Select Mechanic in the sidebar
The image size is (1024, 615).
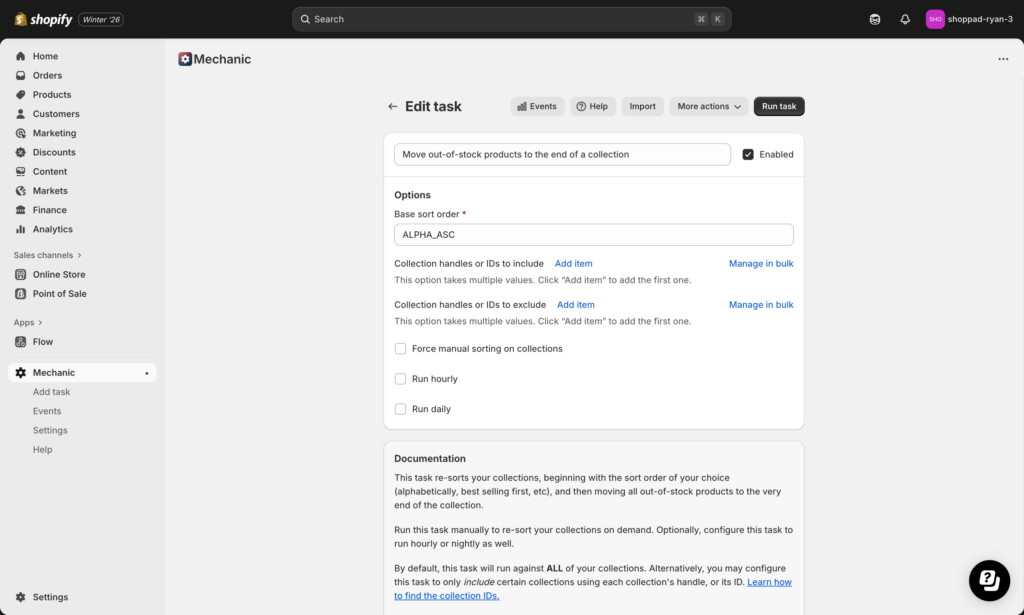(x=82, y=373)
